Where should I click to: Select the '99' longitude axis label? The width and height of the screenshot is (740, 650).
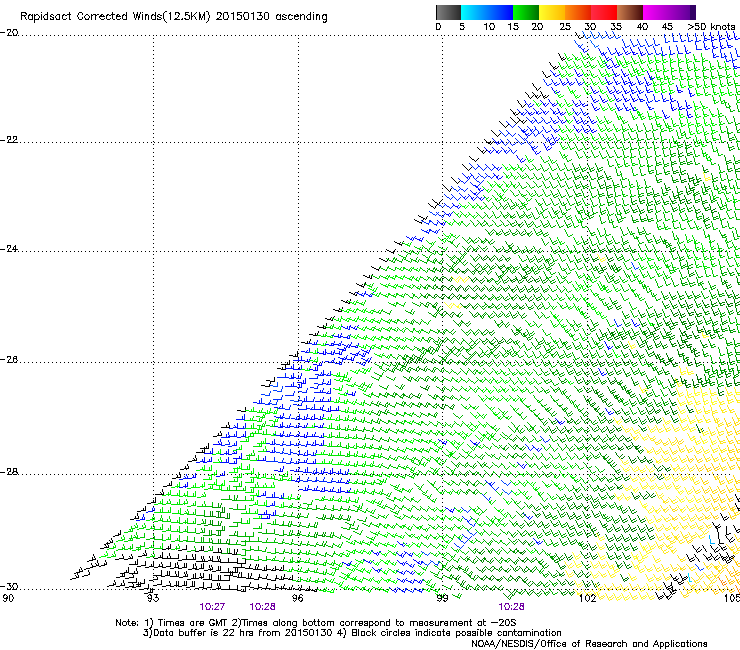click(x=442, y=599)
